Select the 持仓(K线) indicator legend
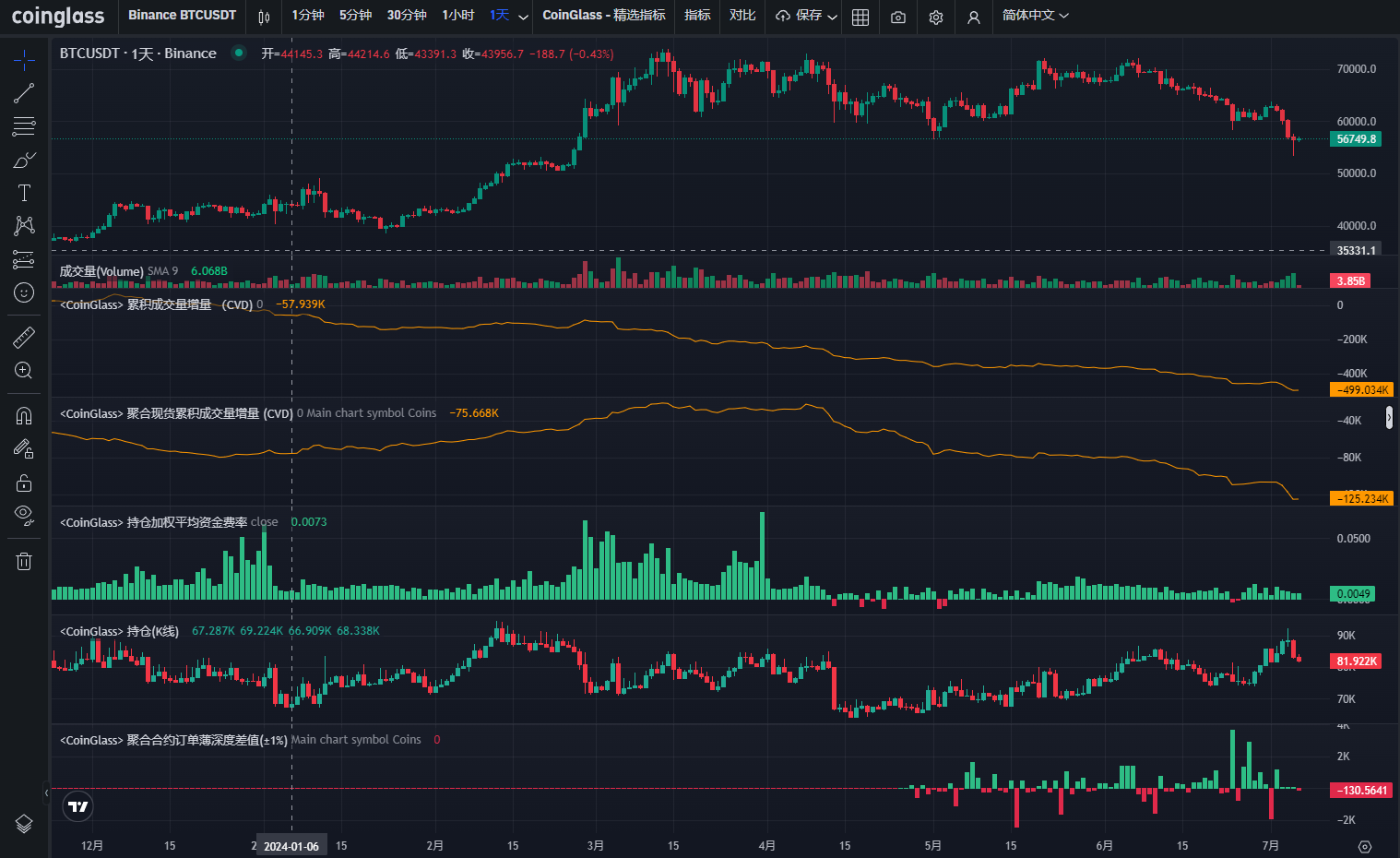The height and width of the screenshot is (858, 1400). 119,631
